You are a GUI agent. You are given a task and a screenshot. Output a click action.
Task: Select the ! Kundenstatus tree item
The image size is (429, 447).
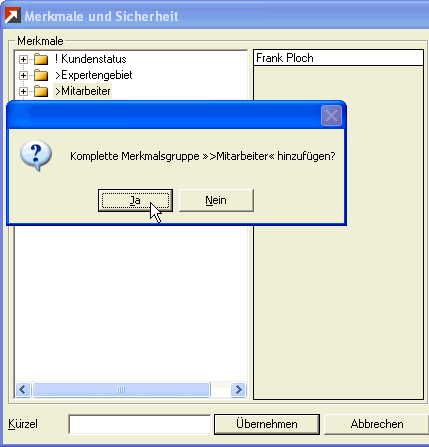pyautogui.click(x=91, y=59)
